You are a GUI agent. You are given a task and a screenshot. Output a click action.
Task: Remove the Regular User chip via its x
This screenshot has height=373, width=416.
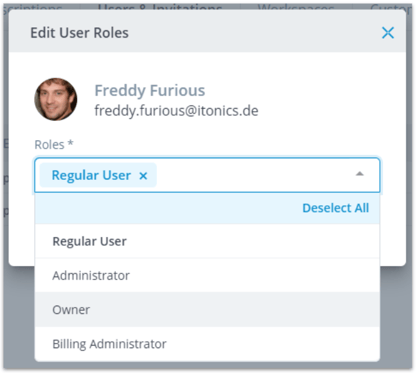[x=143, y=176]
